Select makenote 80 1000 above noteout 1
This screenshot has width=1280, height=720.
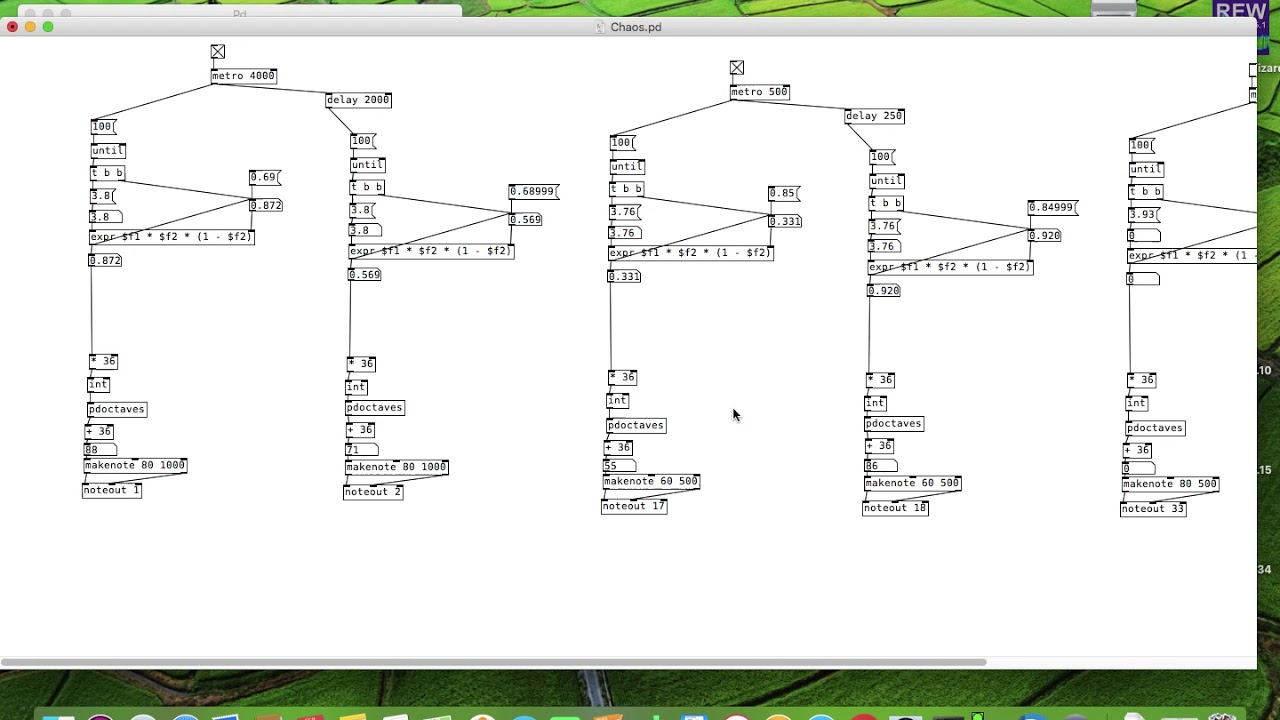tap(135, 466)
